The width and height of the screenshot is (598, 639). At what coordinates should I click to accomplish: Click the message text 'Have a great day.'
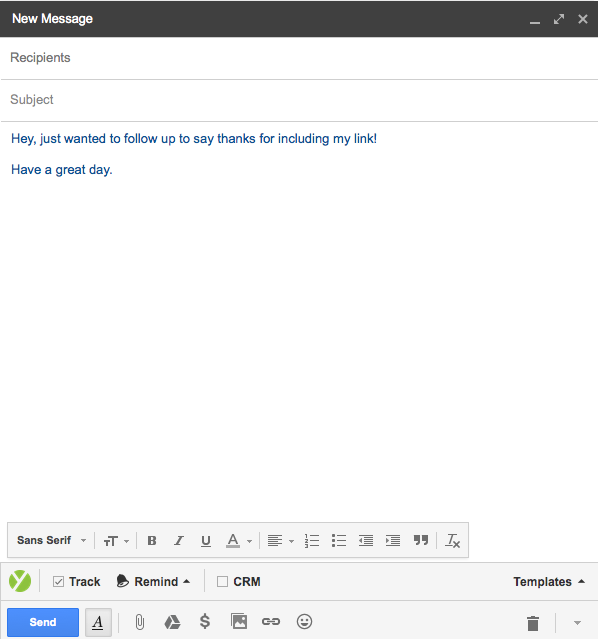[62, 170]
